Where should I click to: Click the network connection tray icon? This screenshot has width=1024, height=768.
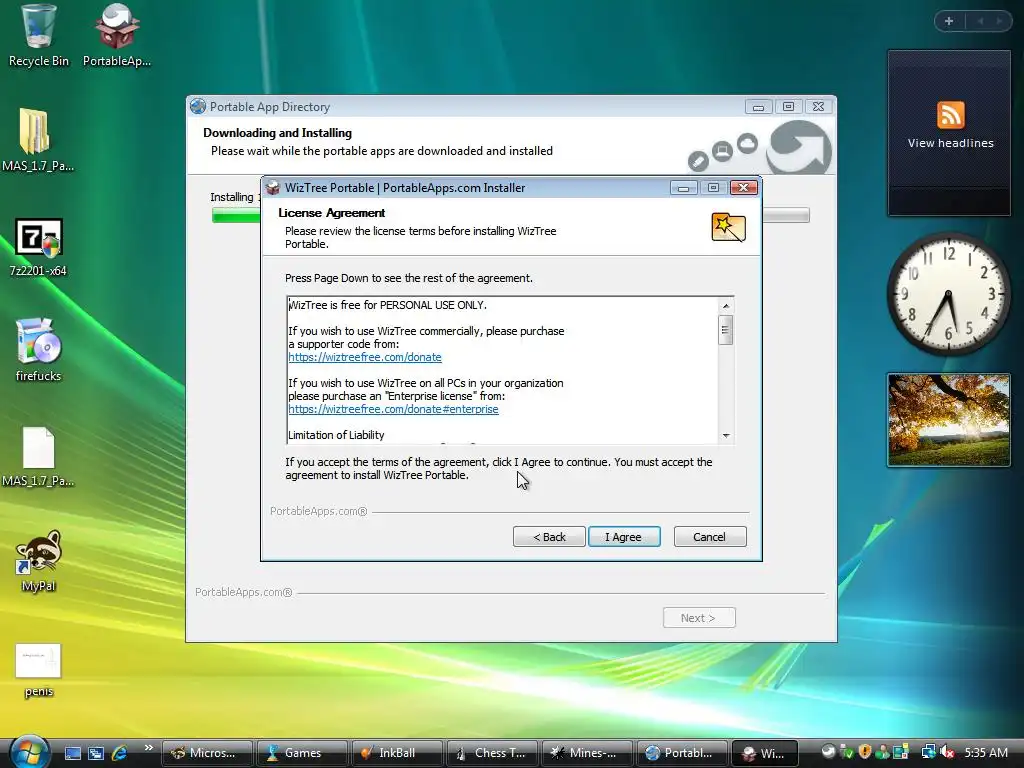928,752
